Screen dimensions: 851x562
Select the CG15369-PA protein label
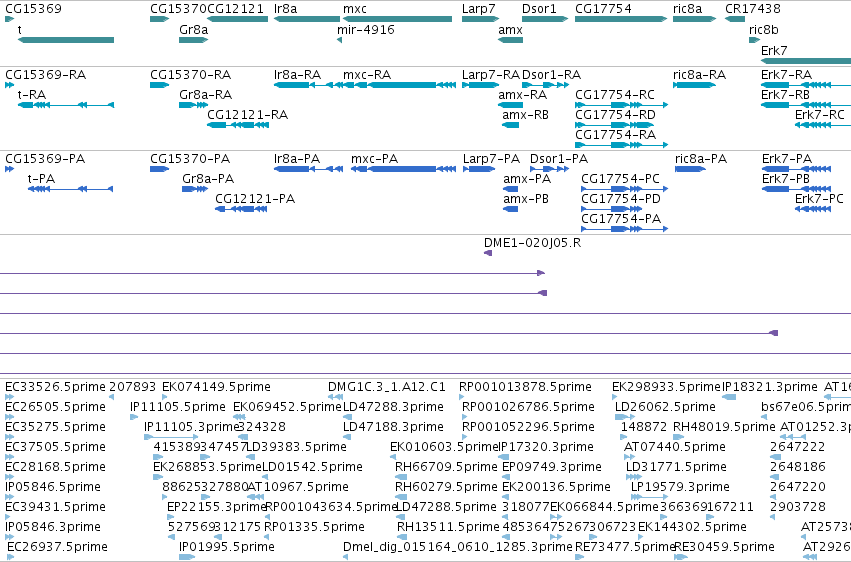click(45, 158)
